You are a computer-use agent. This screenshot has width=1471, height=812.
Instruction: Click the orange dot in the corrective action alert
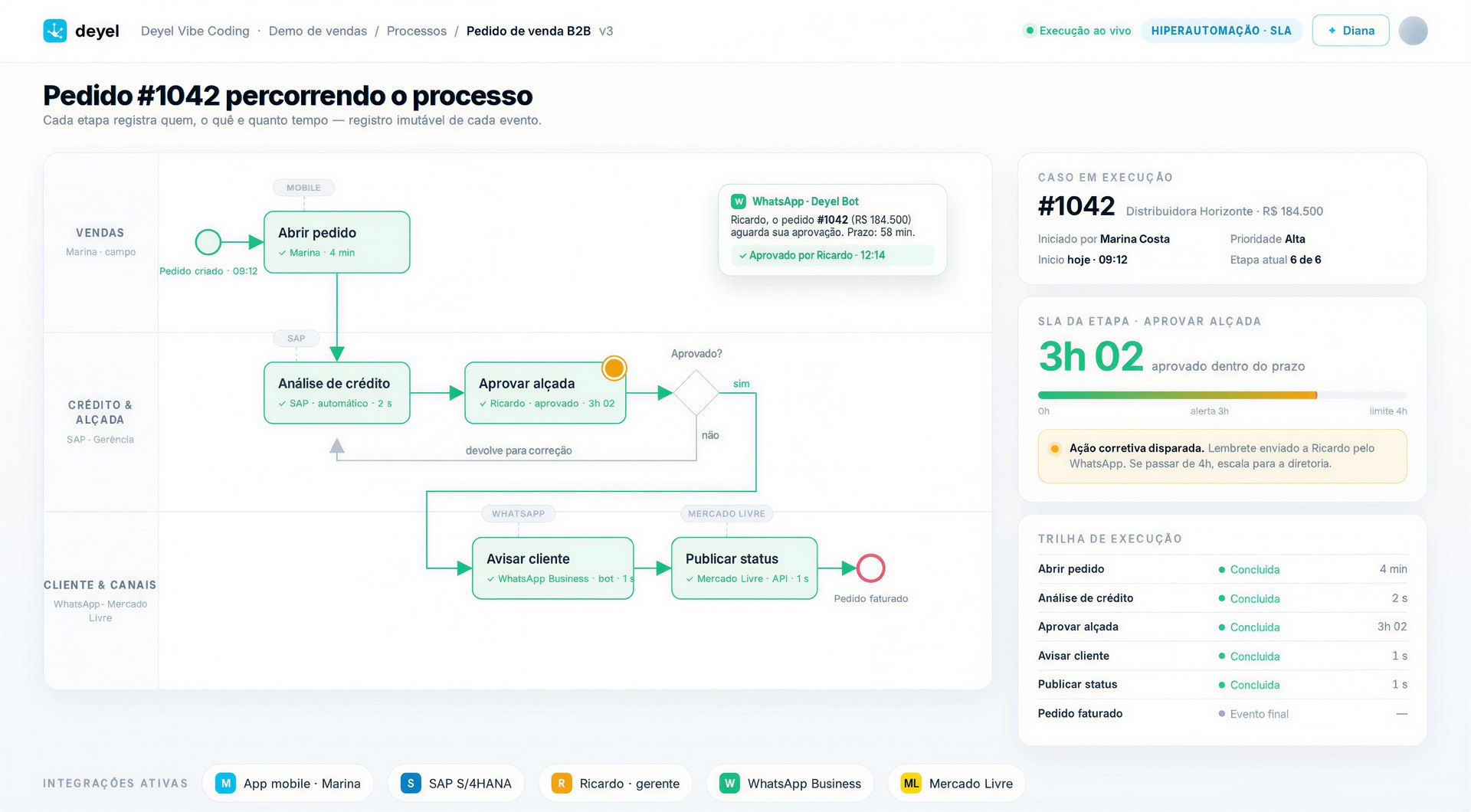(1055, 449)
